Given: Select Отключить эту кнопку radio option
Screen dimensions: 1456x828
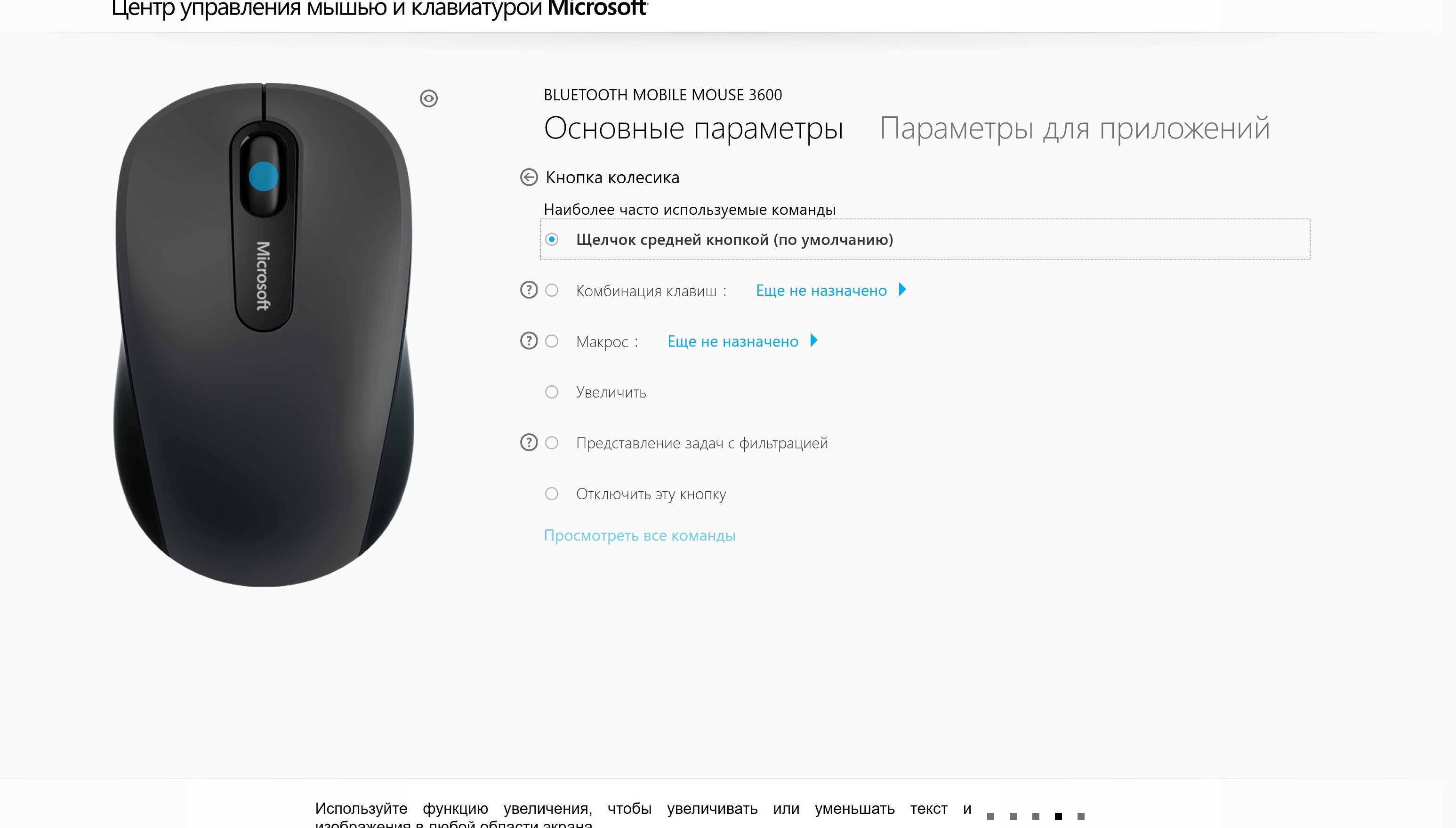Looking at the screenshot, I should click(x=551, y=494).
